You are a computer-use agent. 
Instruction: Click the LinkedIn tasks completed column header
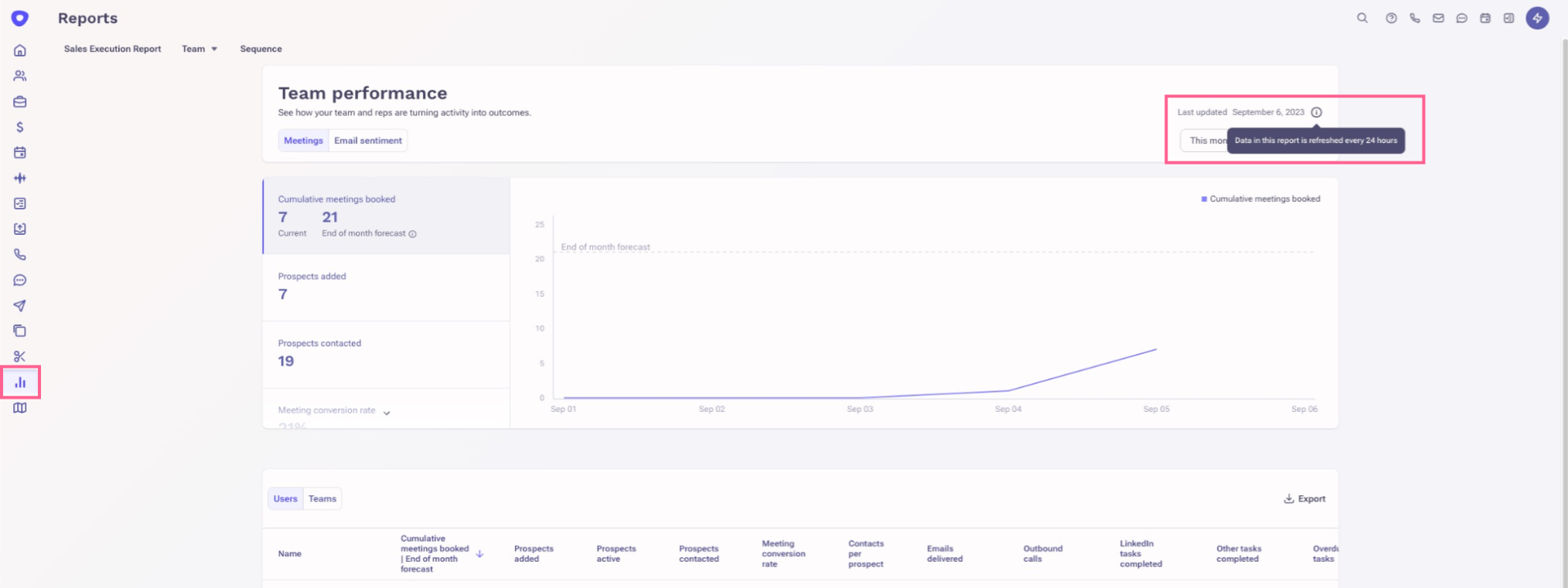(x=1140, y=553)
